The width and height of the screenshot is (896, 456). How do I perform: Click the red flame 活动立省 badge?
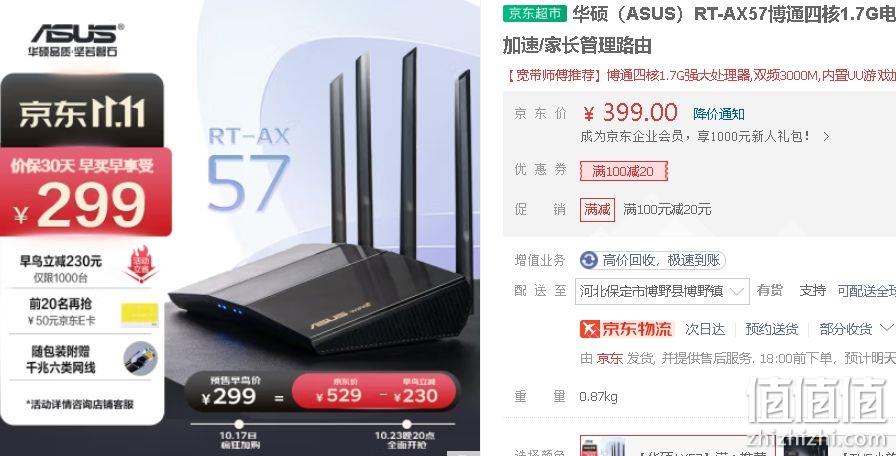click(x=140, y=263)
